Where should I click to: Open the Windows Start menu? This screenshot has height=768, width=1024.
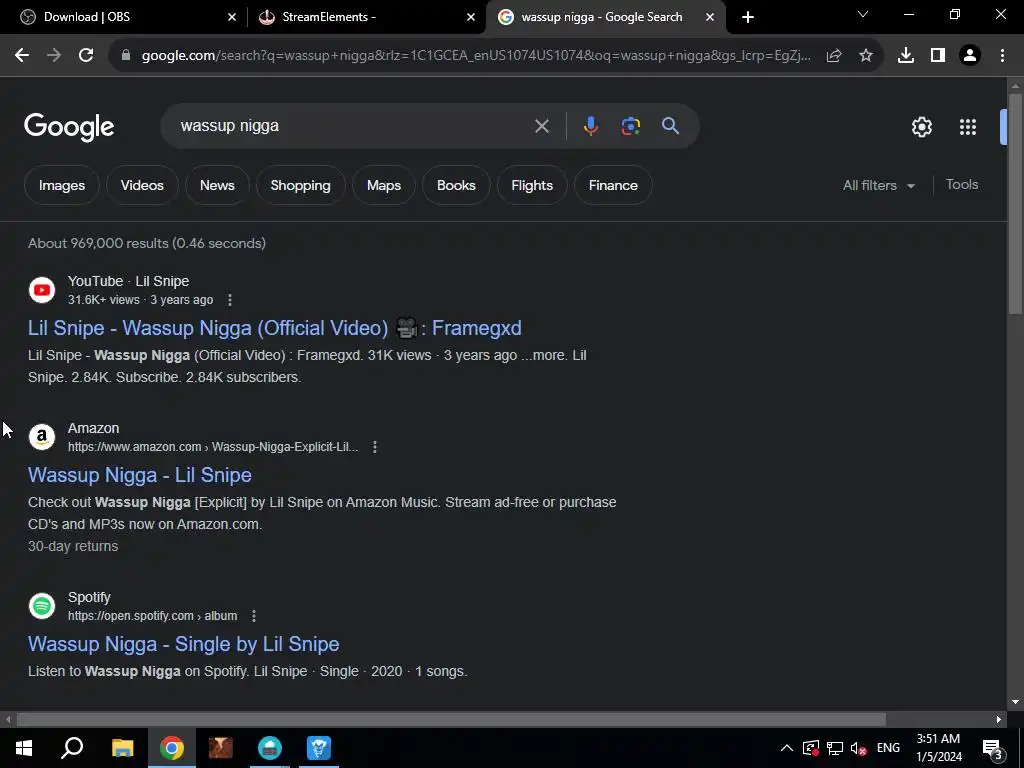coord(24,748)
